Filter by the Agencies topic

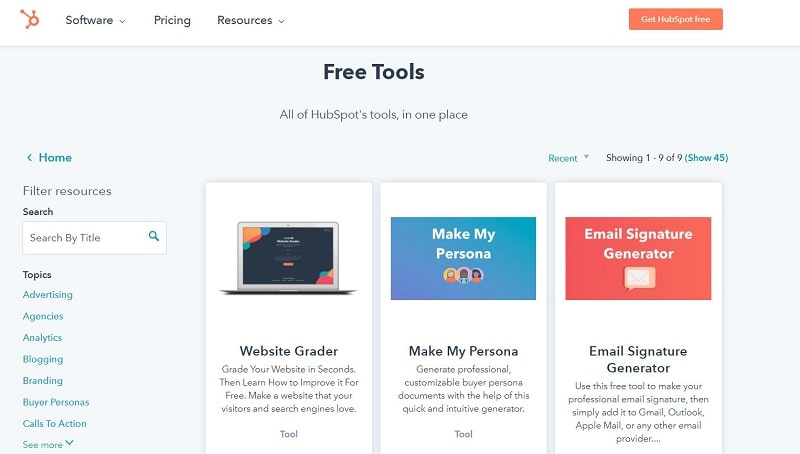click(43, 316)
